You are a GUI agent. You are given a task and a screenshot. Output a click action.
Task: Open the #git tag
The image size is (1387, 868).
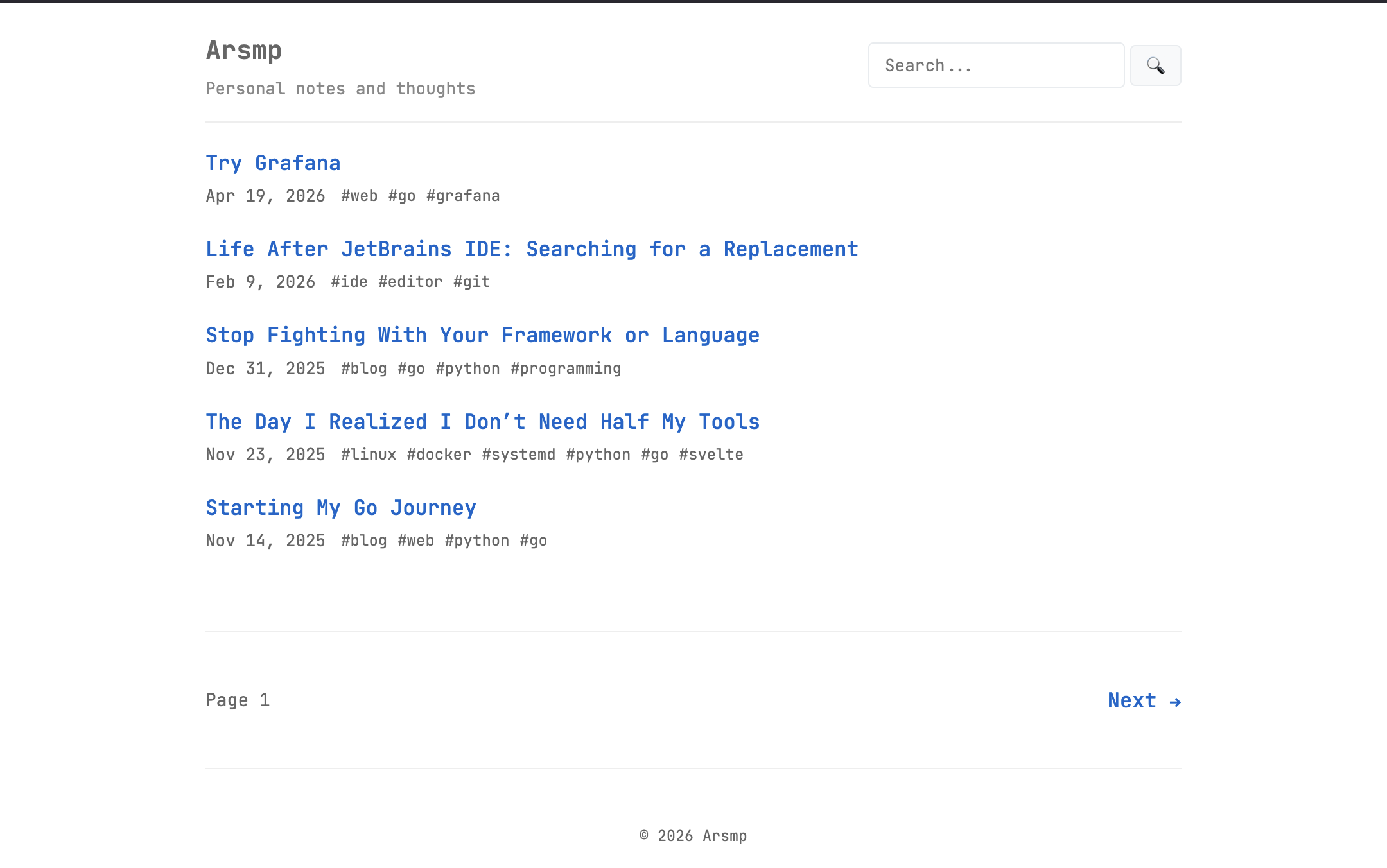471,282
